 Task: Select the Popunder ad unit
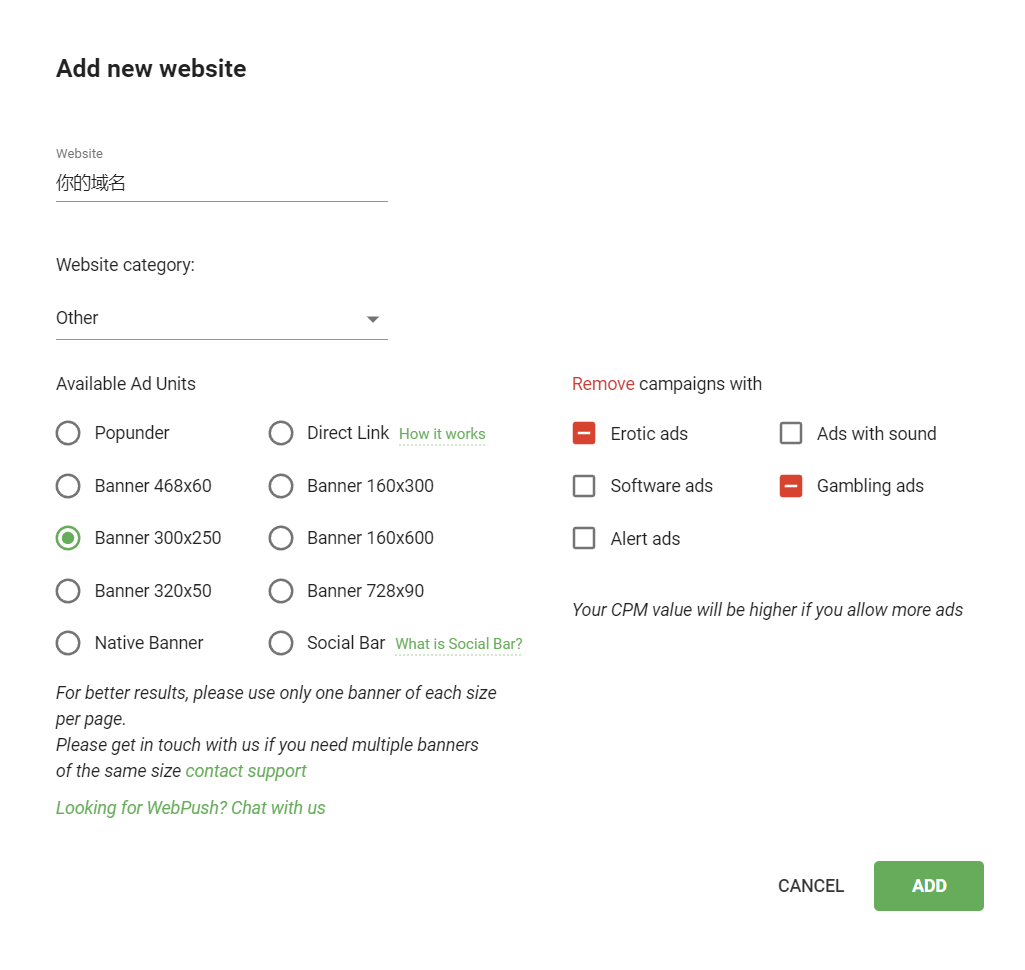(x=68, y=433)
